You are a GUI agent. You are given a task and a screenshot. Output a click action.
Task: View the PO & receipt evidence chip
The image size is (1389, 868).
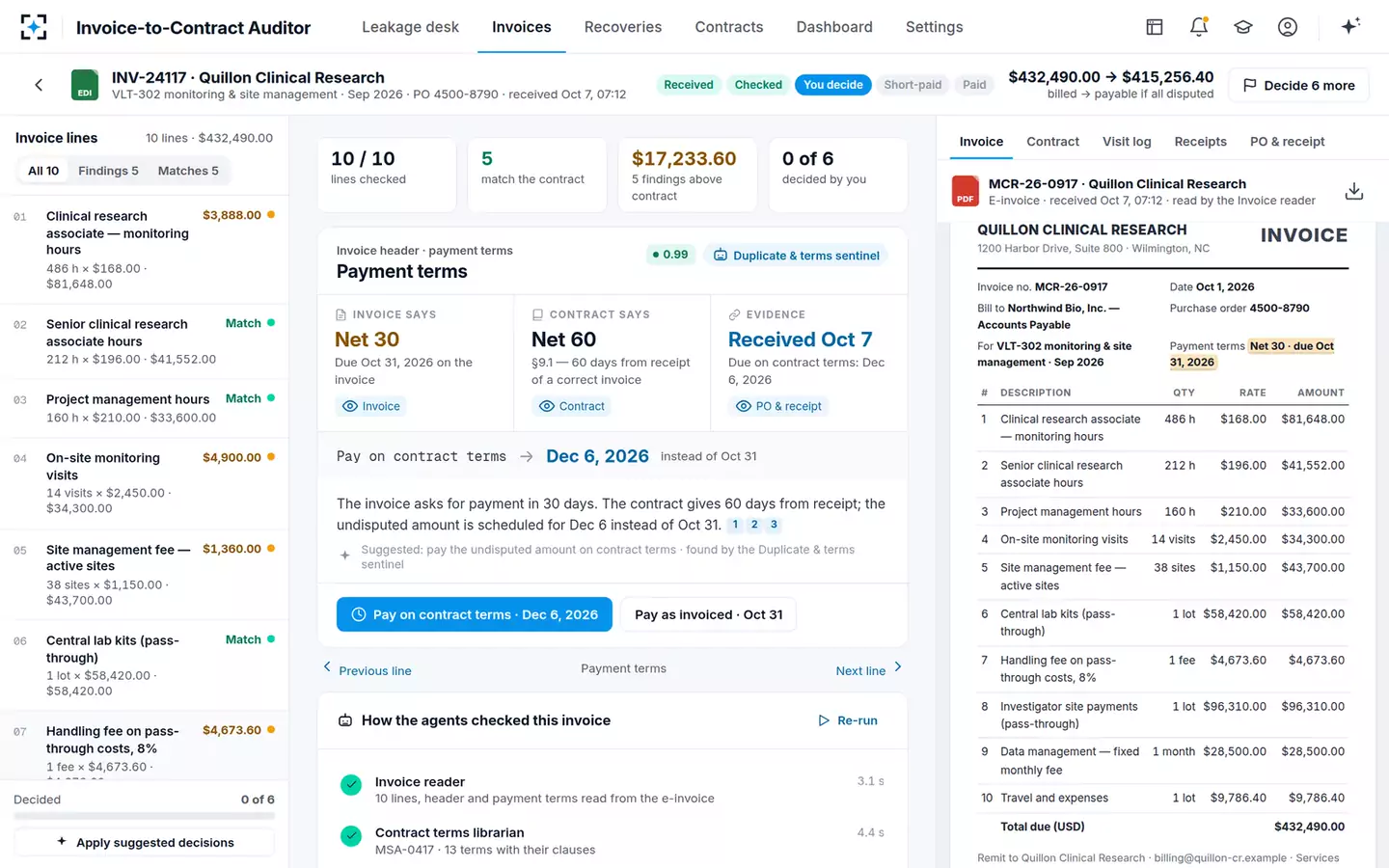click(778, 406)
